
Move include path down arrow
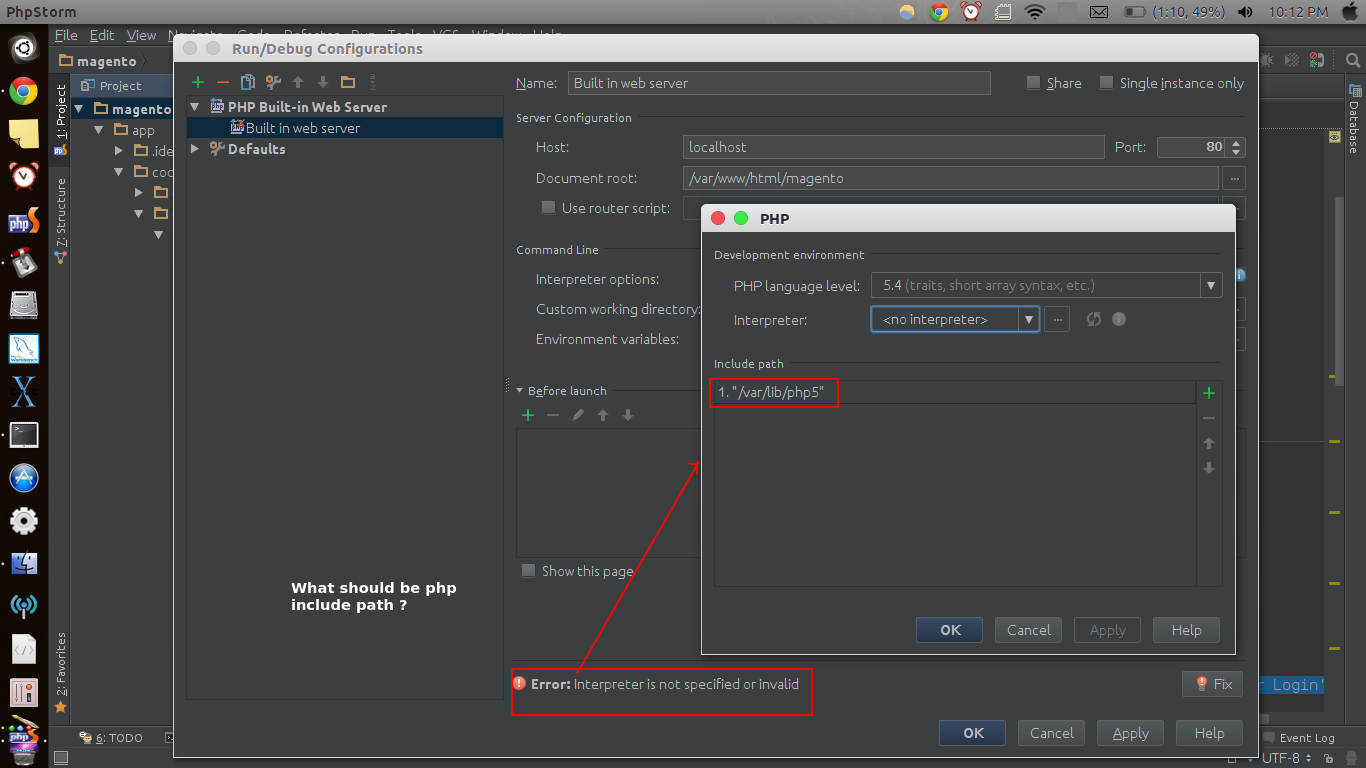[1209, 468]
